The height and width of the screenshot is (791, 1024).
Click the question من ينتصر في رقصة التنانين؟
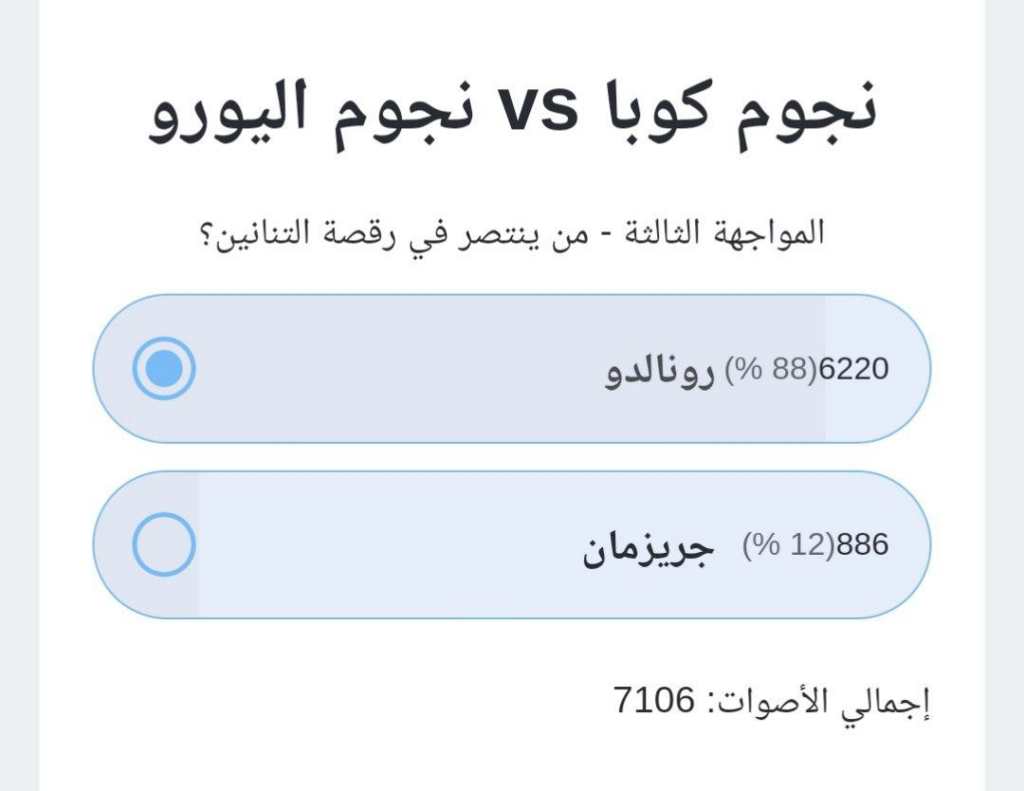[421, 233]
